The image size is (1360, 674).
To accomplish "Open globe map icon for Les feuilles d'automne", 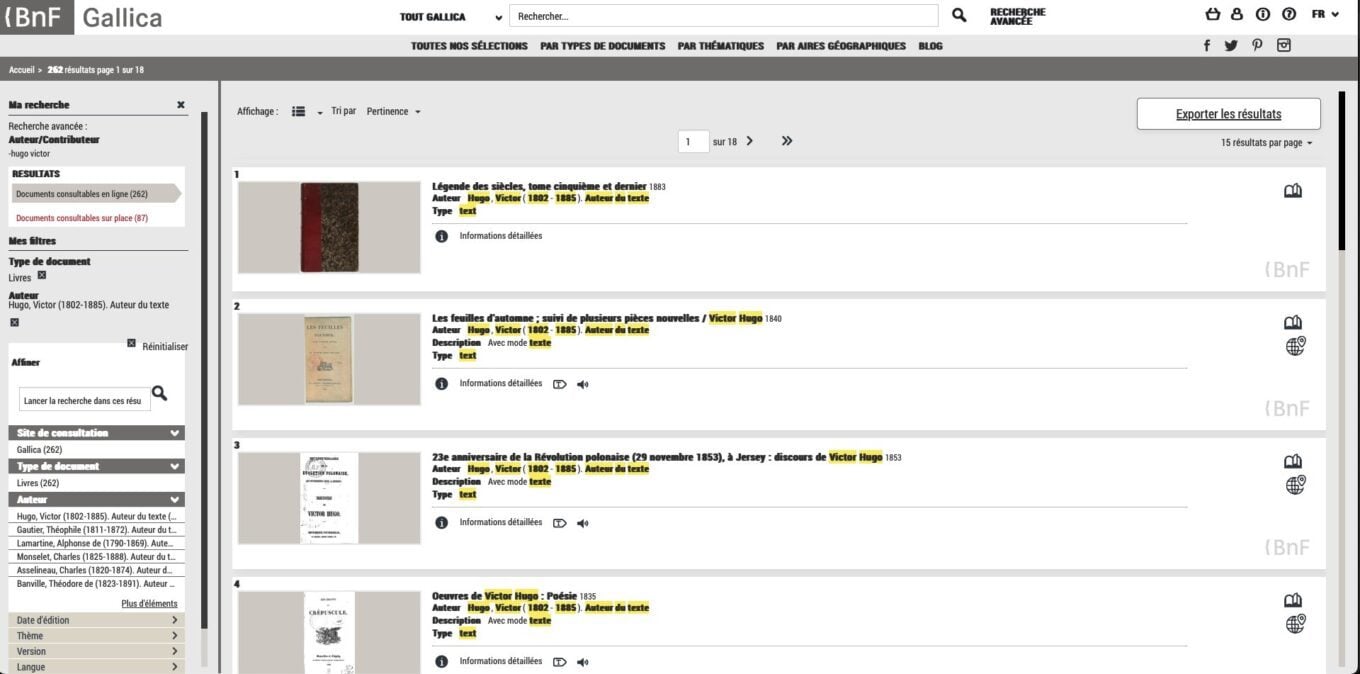I will (1295, 346).
